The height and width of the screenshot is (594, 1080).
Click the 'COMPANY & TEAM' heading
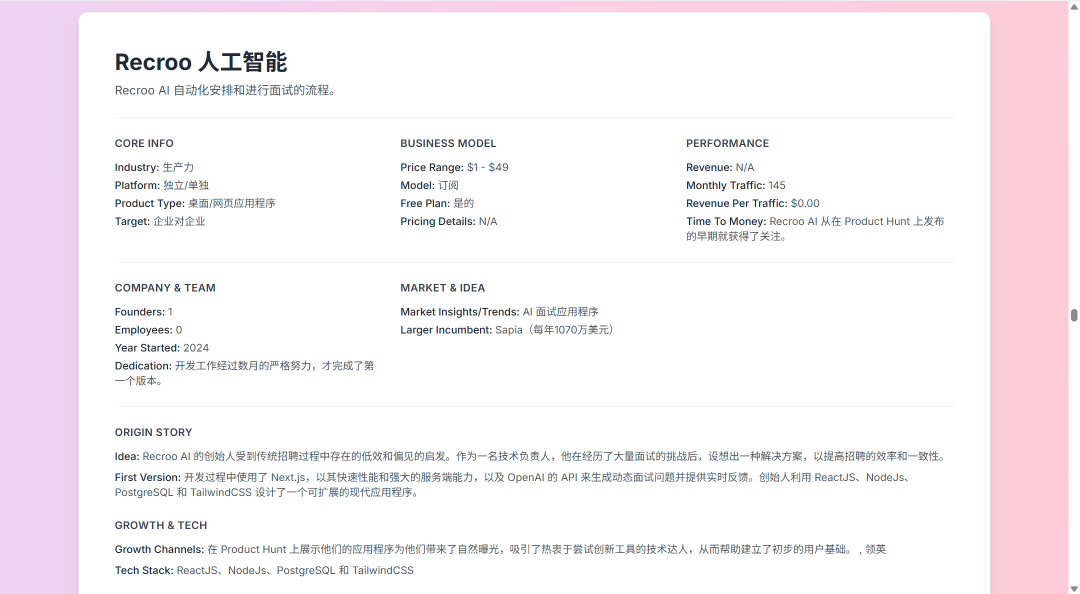[165, 288]
